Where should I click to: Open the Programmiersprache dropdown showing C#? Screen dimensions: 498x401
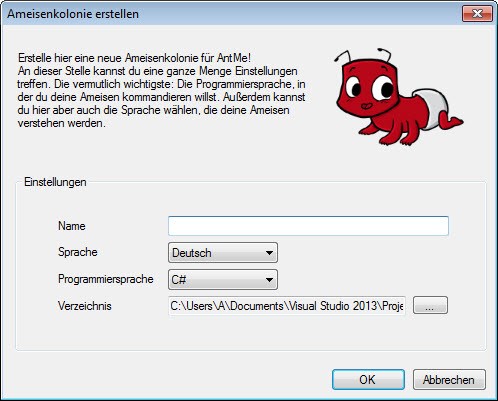coord(223,279)
